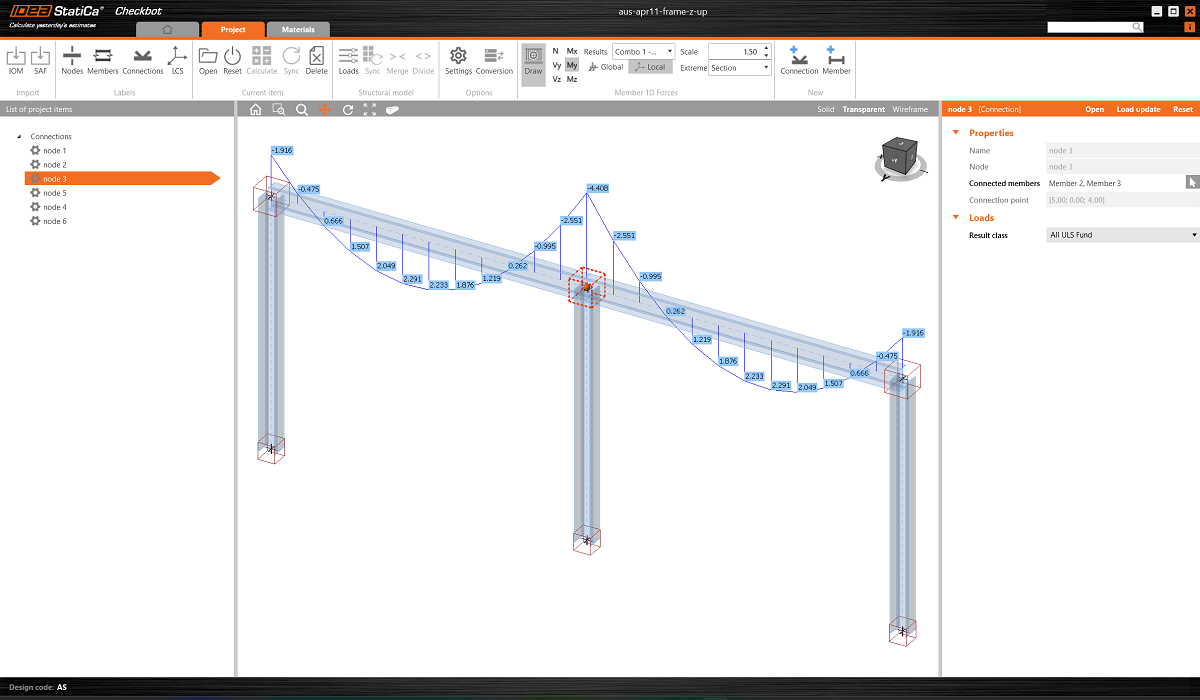Click the IOM import icon
Screen dimensions: 1200x700
[x=15, y=59]
